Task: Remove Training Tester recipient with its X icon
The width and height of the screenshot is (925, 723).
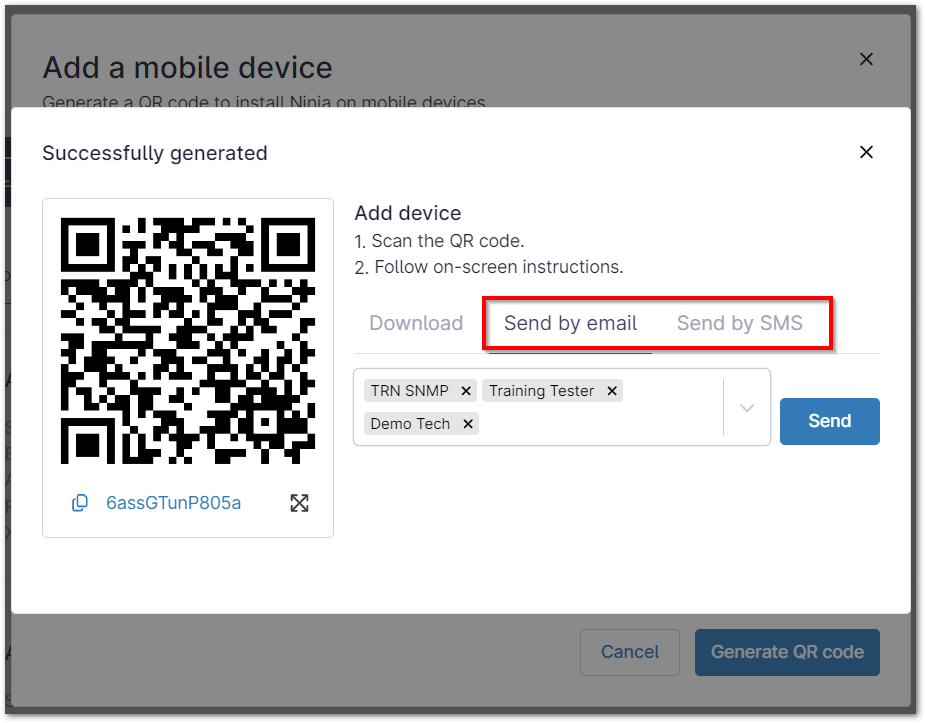Action: (611, 390)
